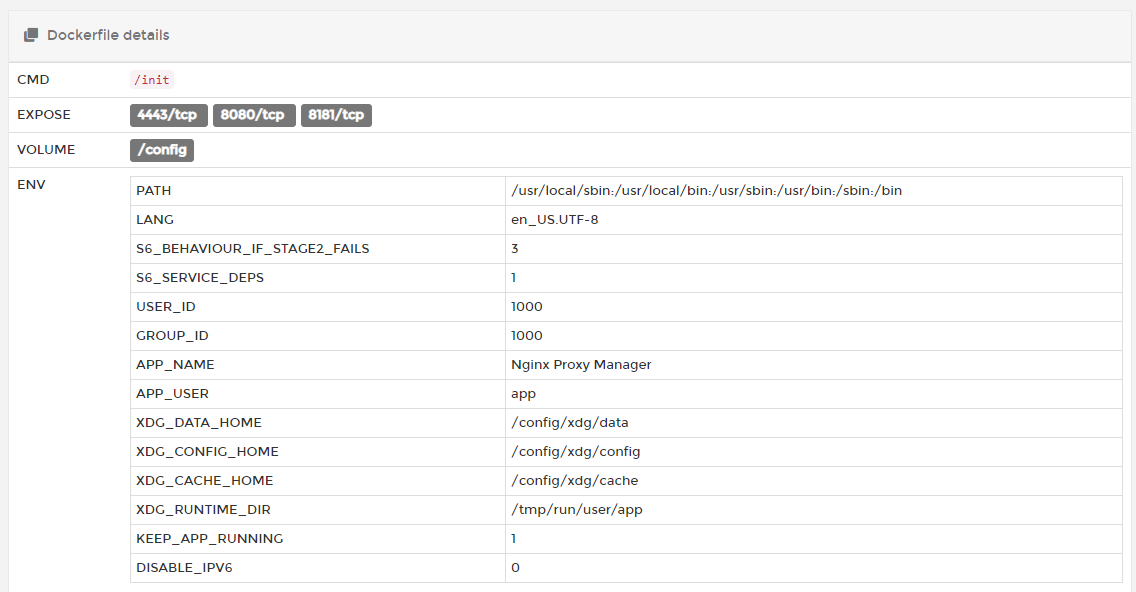Click the GROUP_ID value 1000
The image size is (1136, 592).
527,335
